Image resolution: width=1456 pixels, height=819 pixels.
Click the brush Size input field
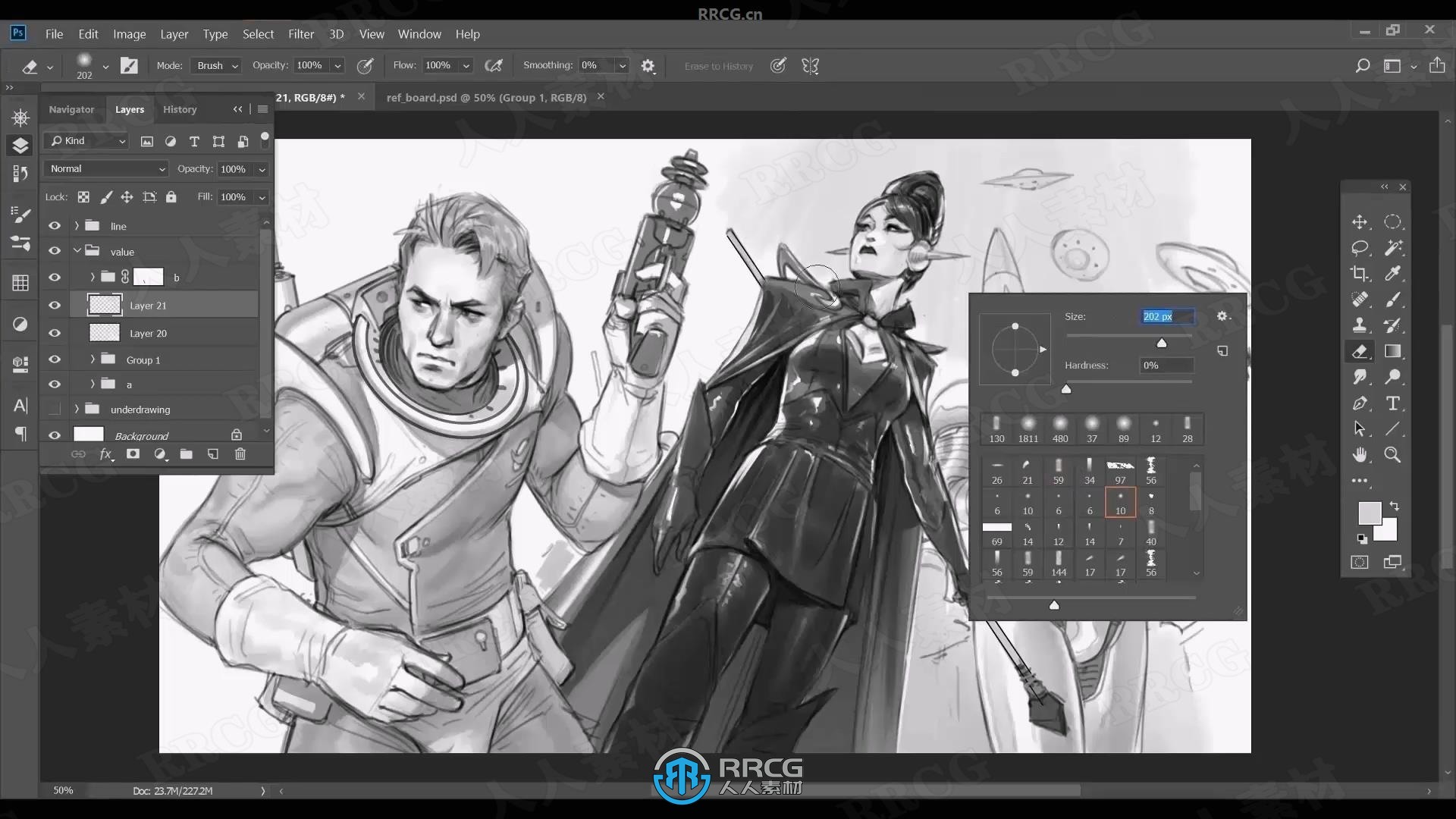click(1168, 316)
